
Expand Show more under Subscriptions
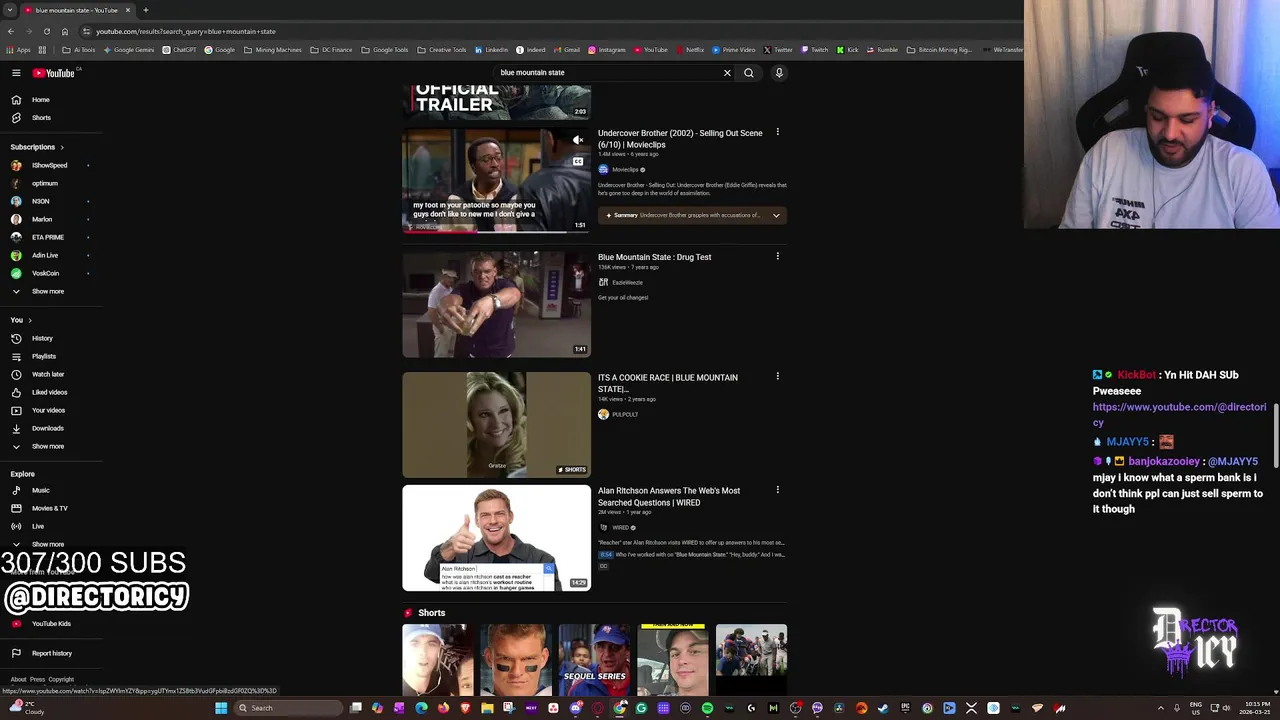[x=50, y=291]
